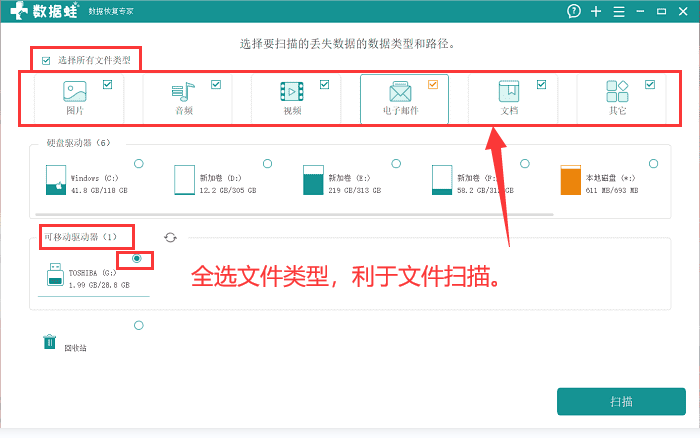
Task: Select the Recycle Bin radio button
Action: pos(138,325)
